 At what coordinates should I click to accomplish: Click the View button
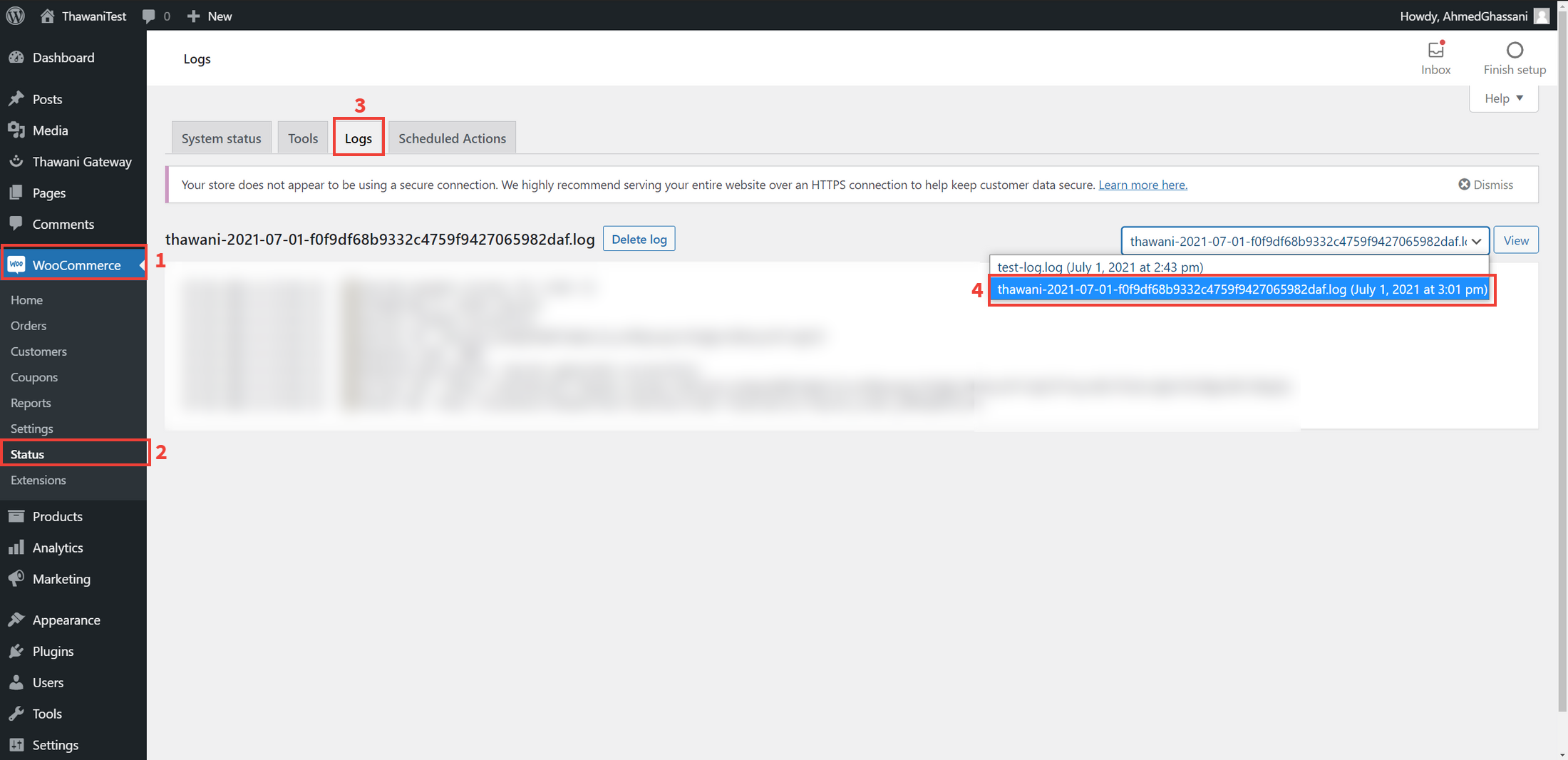(x=1516, y=240)
